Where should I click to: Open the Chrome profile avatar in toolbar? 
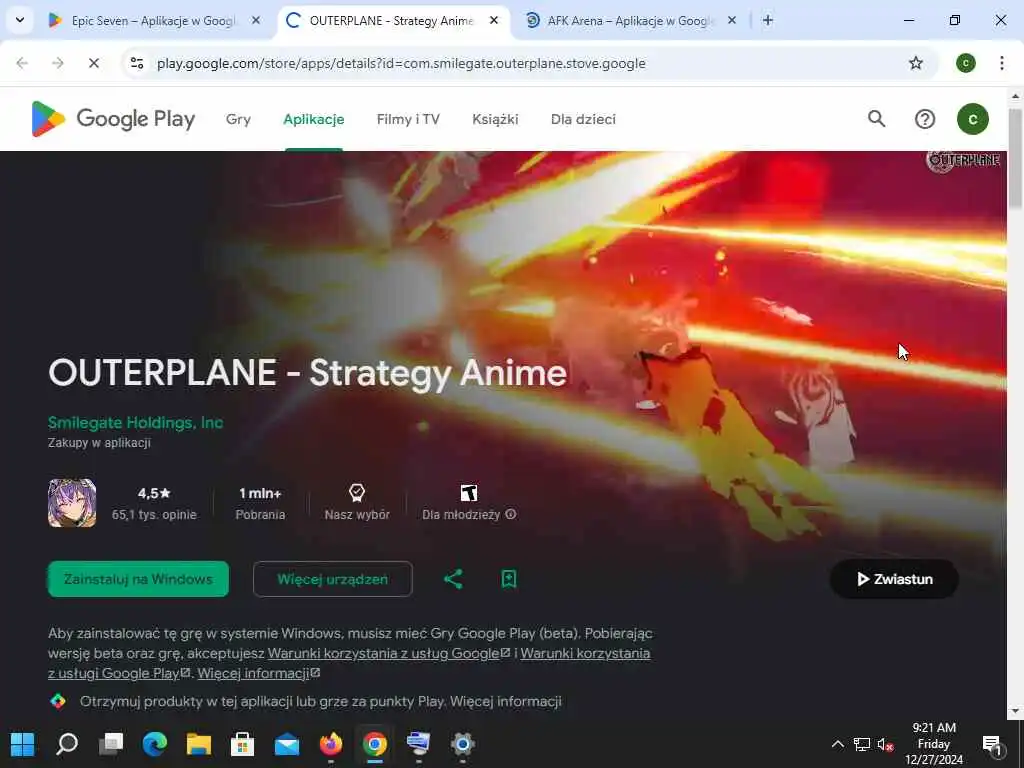pyautogui.click(x=965, y=63)
